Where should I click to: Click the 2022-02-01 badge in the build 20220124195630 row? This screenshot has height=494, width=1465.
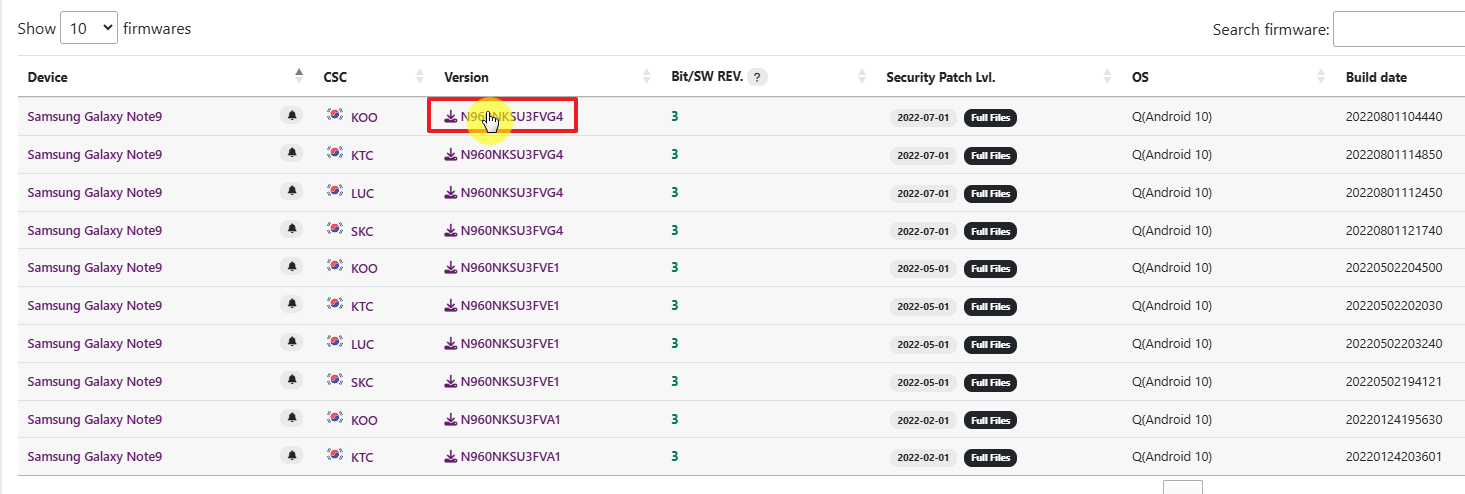coord(923,420)
